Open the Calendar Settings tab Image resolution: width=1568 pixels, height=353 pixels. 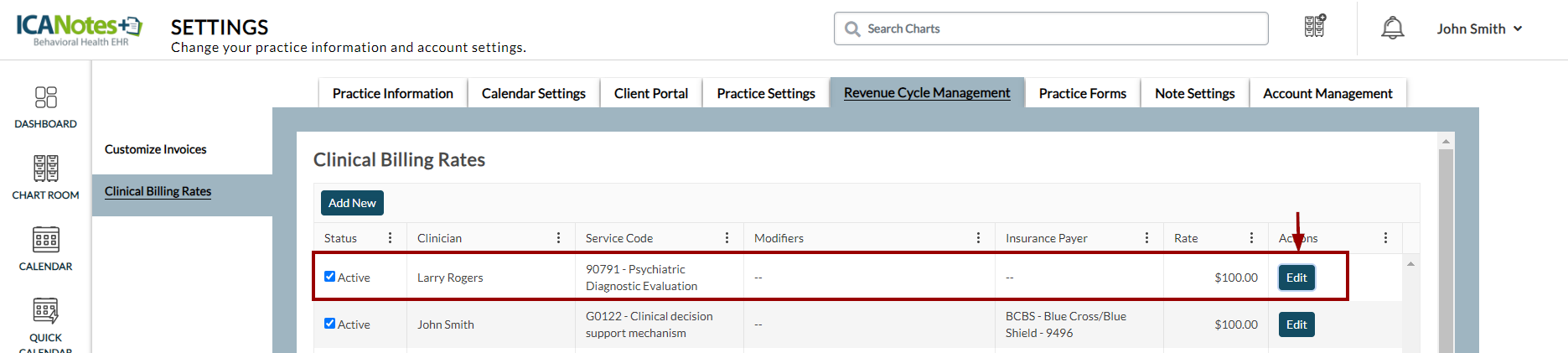[533, 93]
